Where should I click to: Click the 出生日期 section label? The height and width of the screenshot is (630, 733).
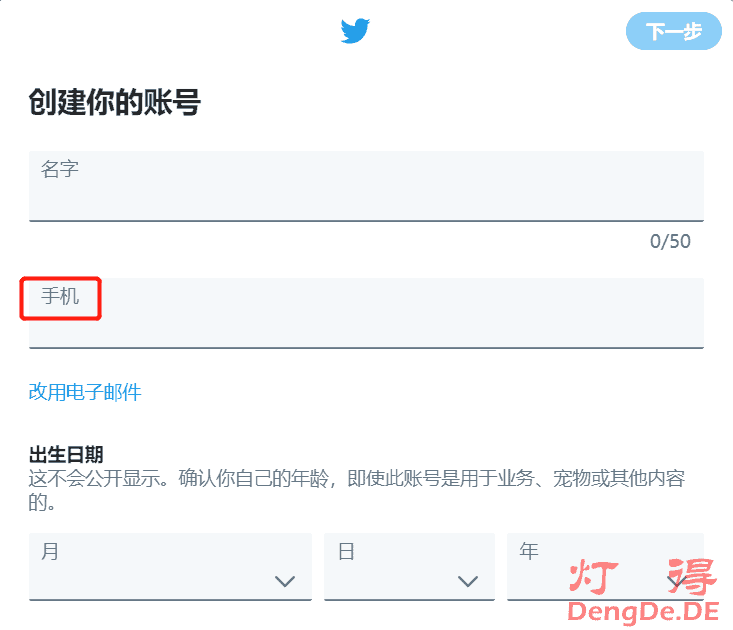point(66,454)
